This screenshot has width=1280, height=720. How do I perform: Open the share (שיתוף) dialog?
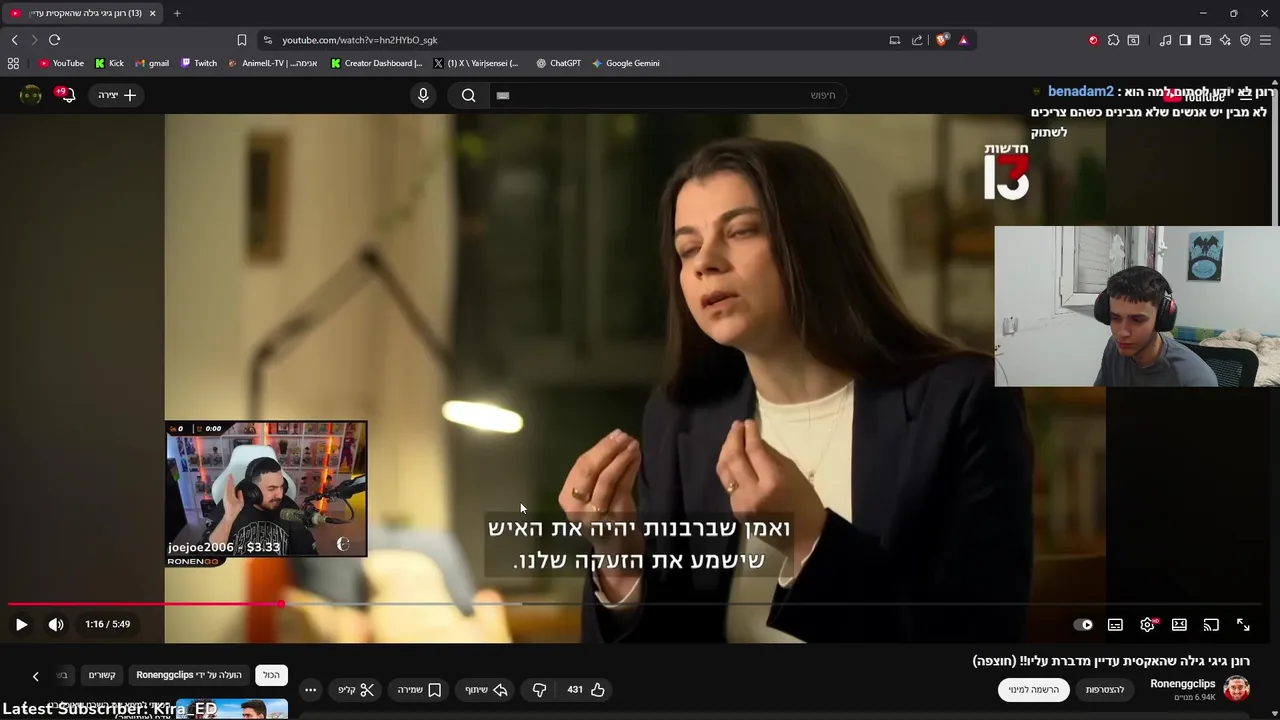(486, 690)
